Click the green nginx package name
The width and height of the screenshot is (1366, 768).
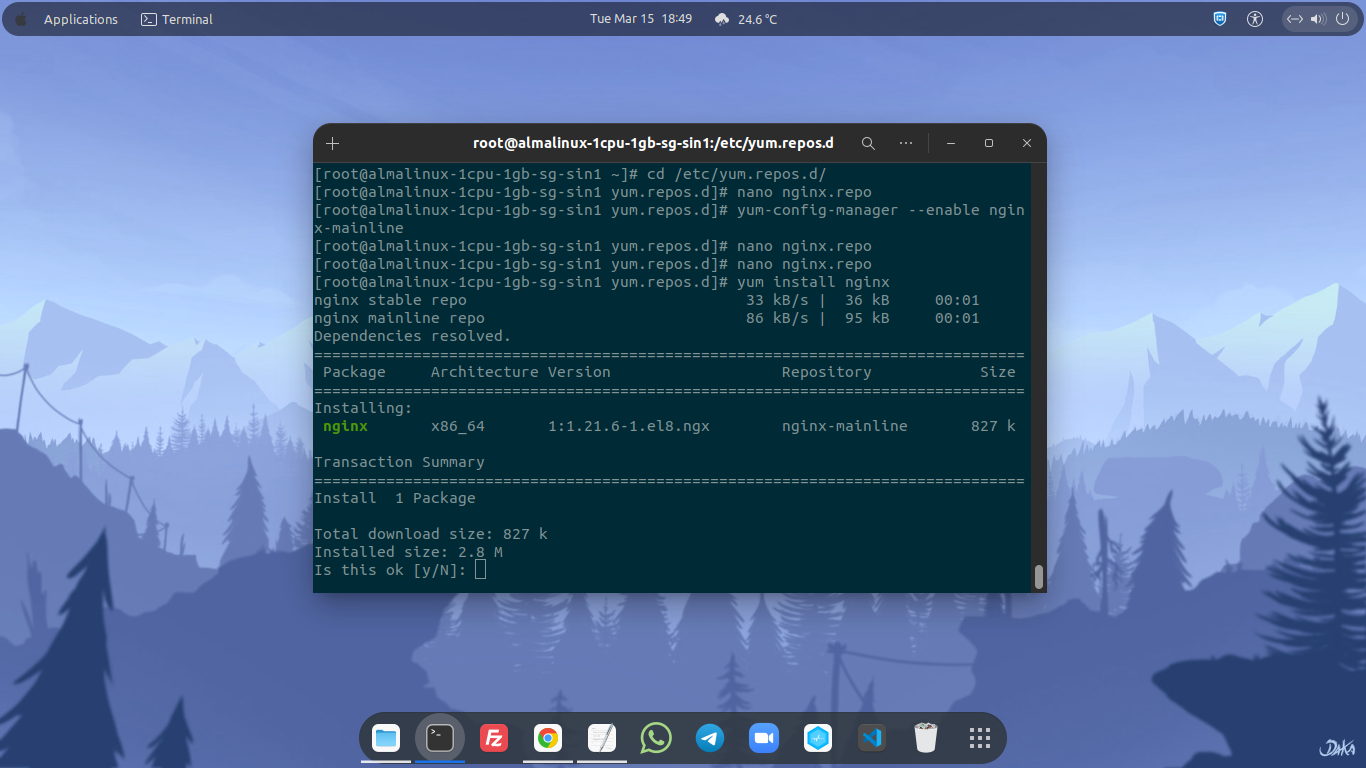point(345,426)
